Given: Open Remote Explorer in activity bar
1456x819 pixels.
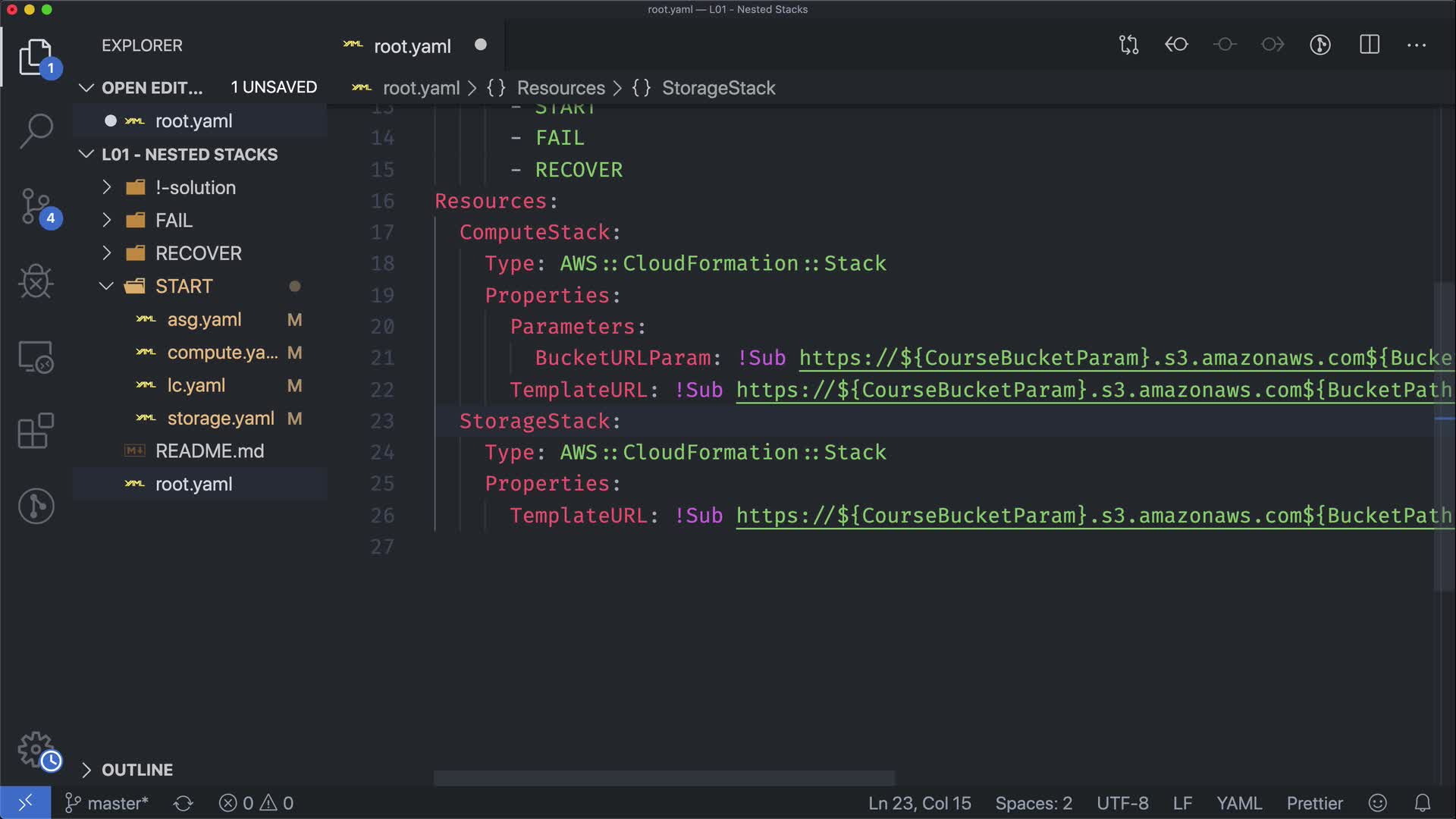Looking at the screenshot, I should [x=36, y=356].
